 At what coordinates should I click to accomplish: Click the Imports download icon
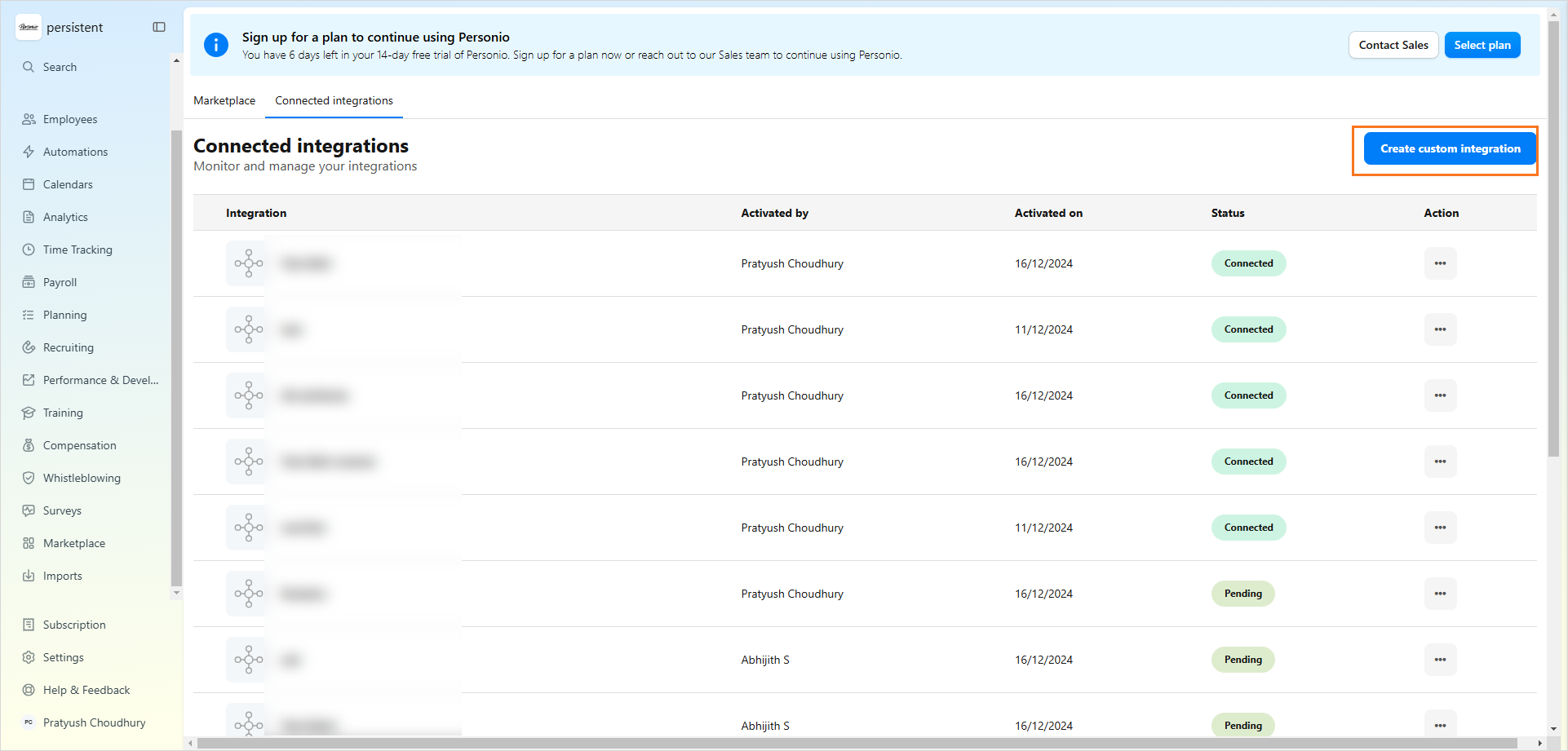(x=29, y=576)
